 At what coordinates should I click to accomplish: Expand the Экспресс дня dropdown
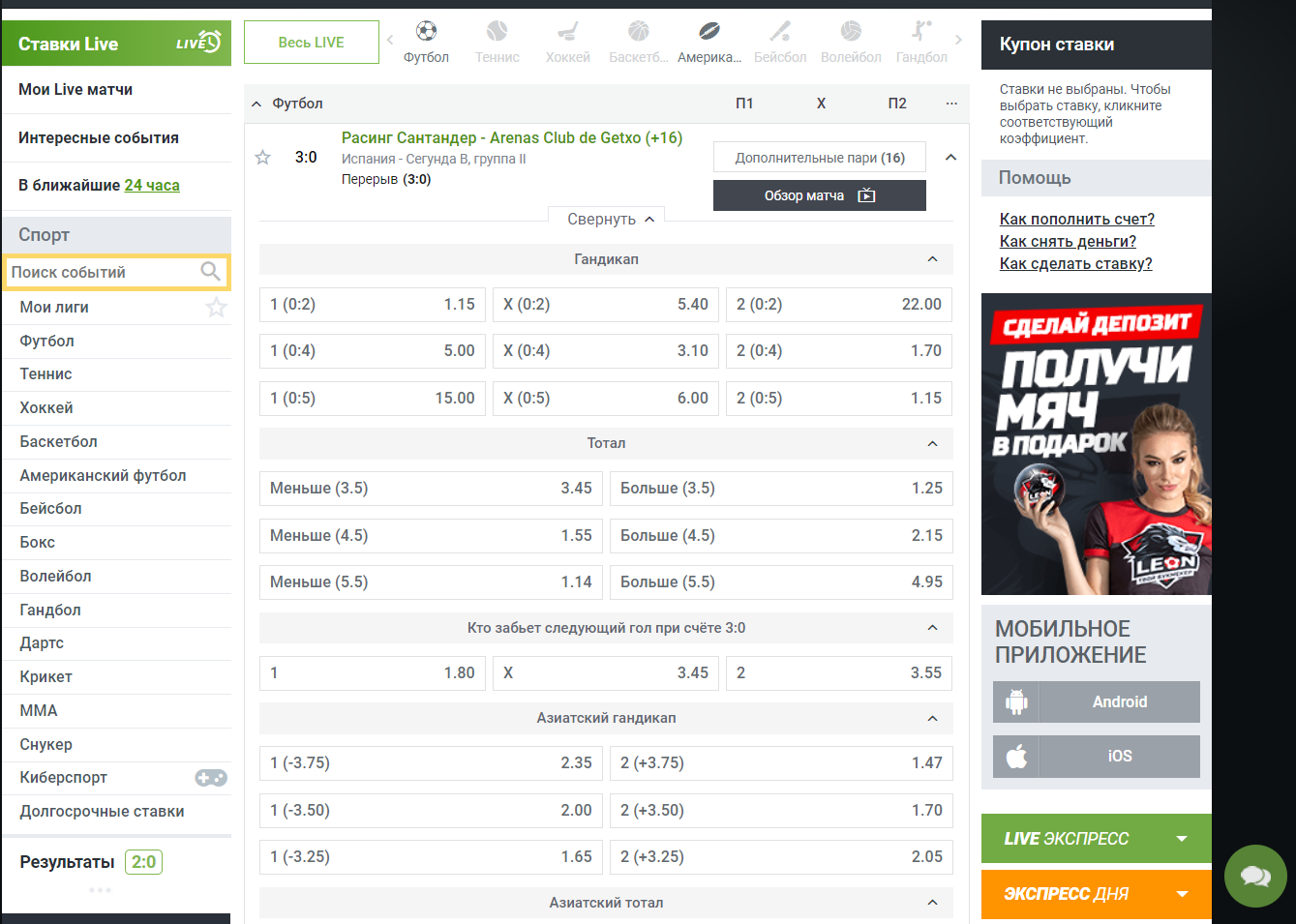(1181, 894)
